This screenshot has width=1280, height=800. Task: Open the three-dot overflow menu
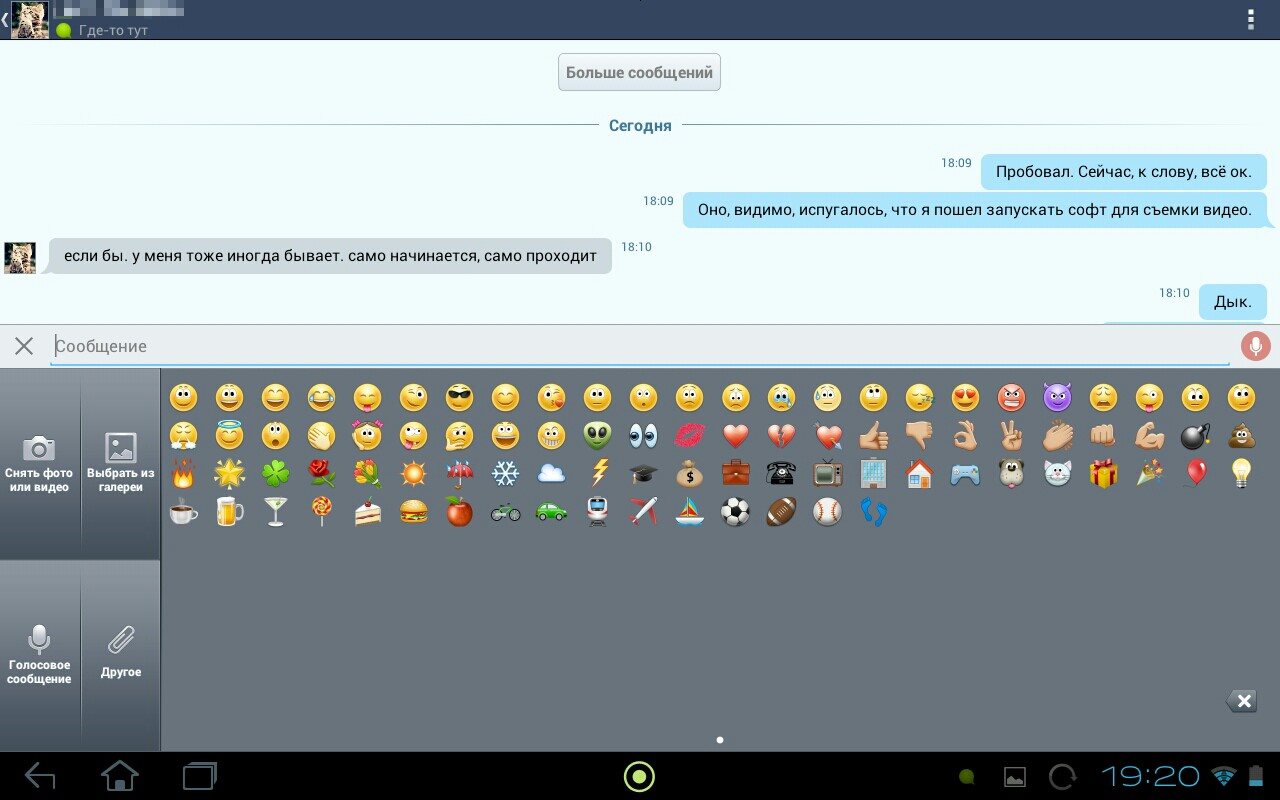point(1250,20)
